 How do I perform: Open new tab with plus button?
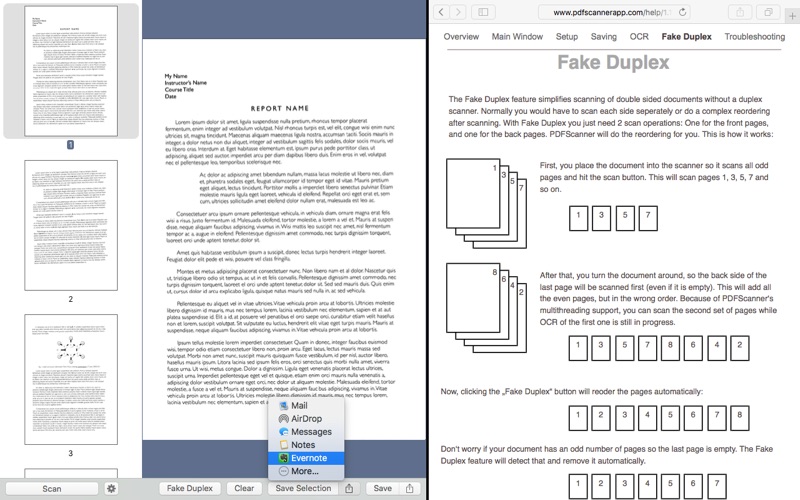792,16
